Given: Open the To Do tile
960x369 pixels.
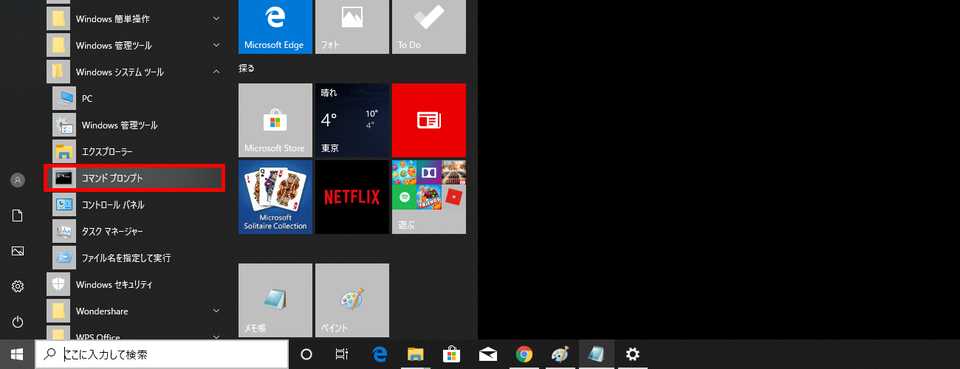Looking at the screenshot, I should tap(429, 26).
